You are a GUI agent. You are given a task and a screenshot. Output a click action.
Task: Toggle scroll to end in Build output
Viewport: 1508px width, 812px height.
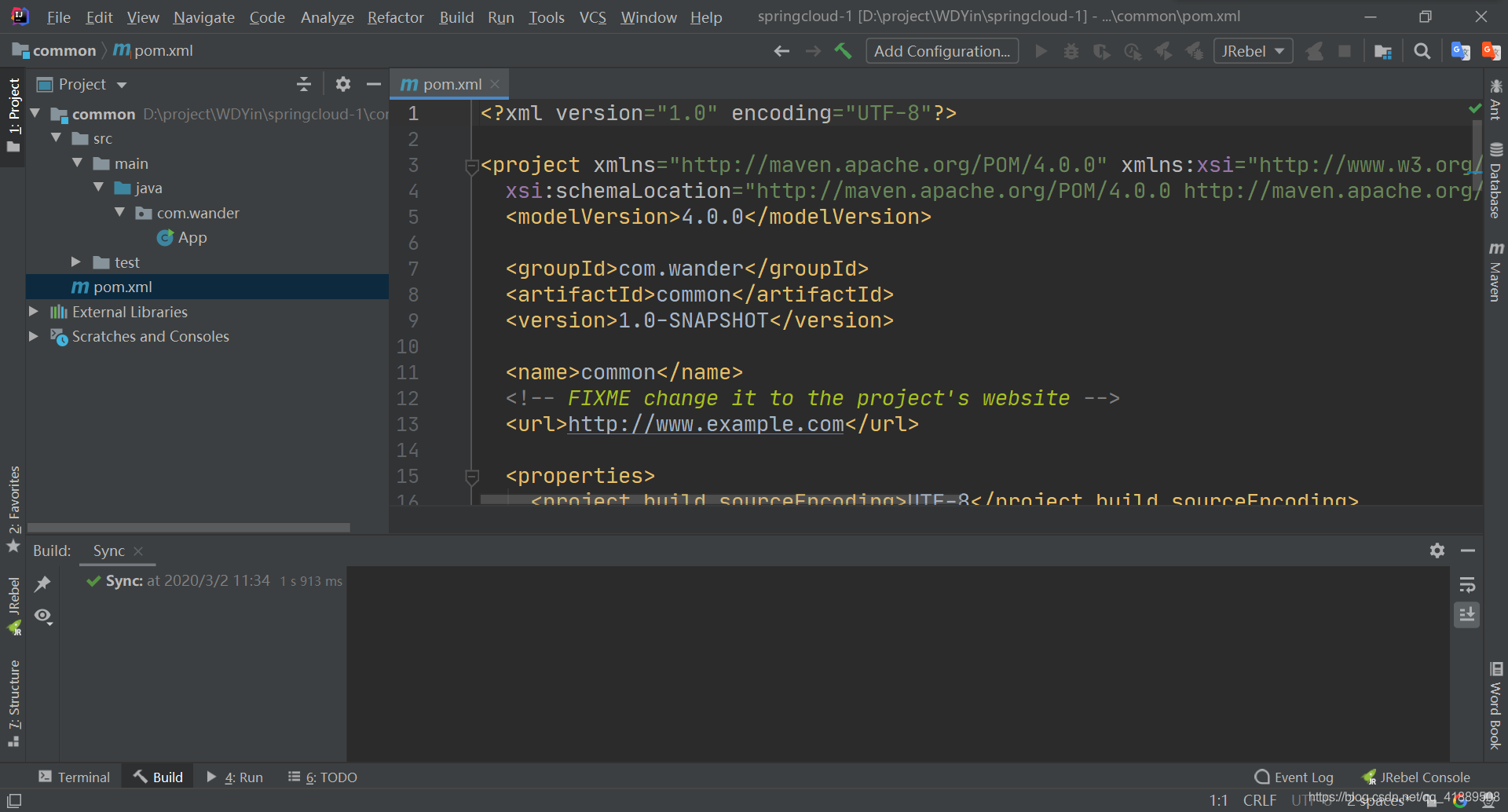pyautogui.click(x=1467, y=615)
